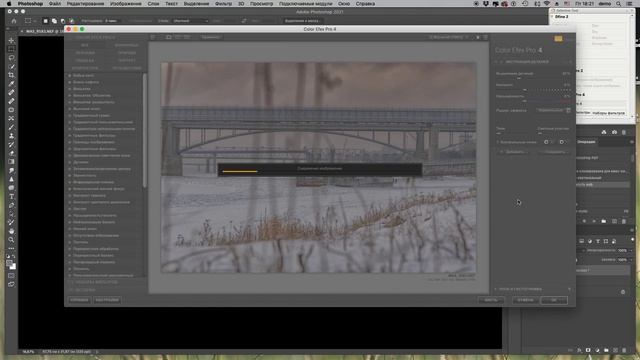Click add positive control point icon
The width and height of the screenshot is (640, 360).
(x=546, y=142)
